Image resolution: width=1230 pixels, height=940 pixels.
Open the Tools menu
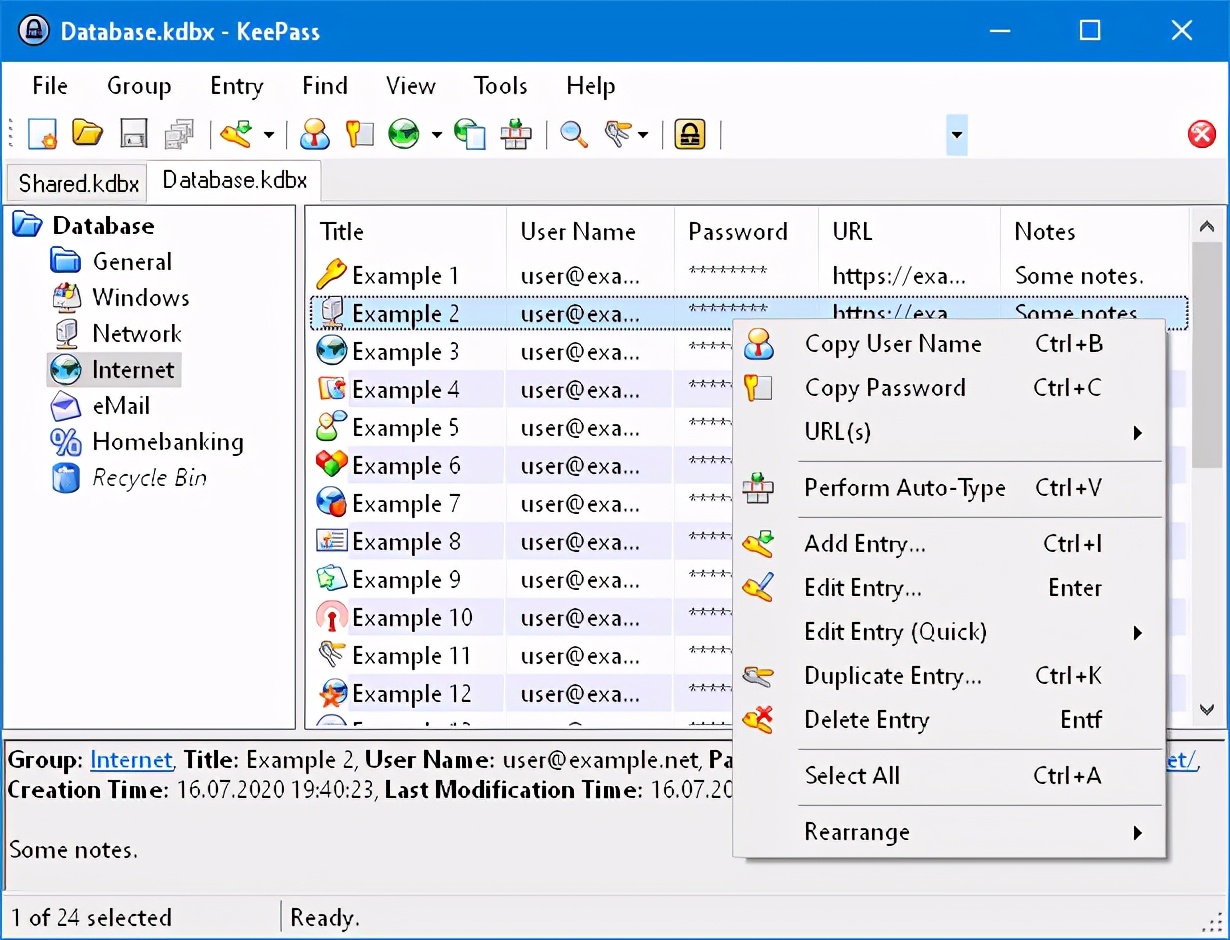point(500,86)
